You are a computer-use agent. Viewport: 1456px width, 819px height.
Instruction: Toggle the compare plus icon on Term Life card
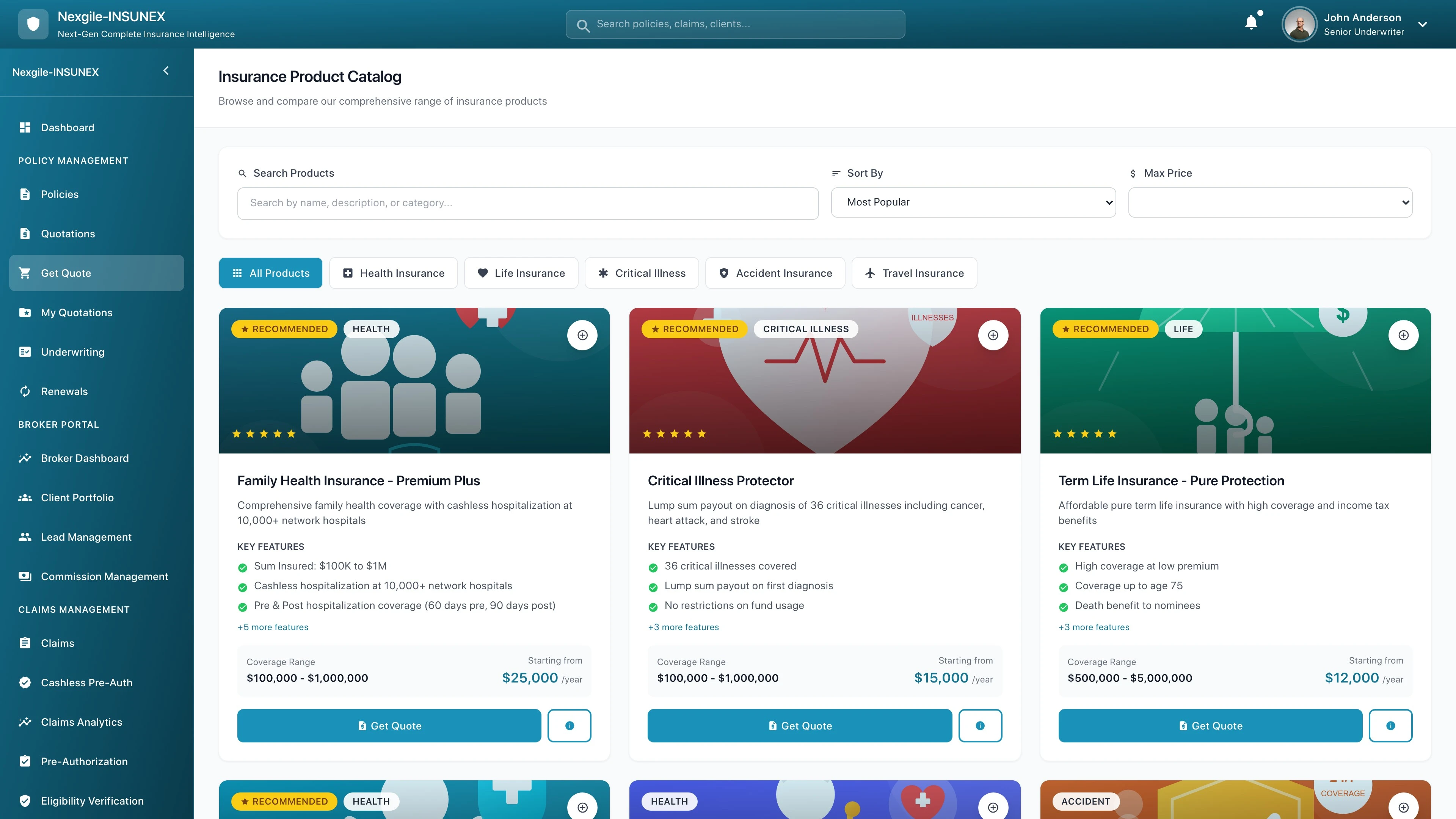tap(1403, 335)
